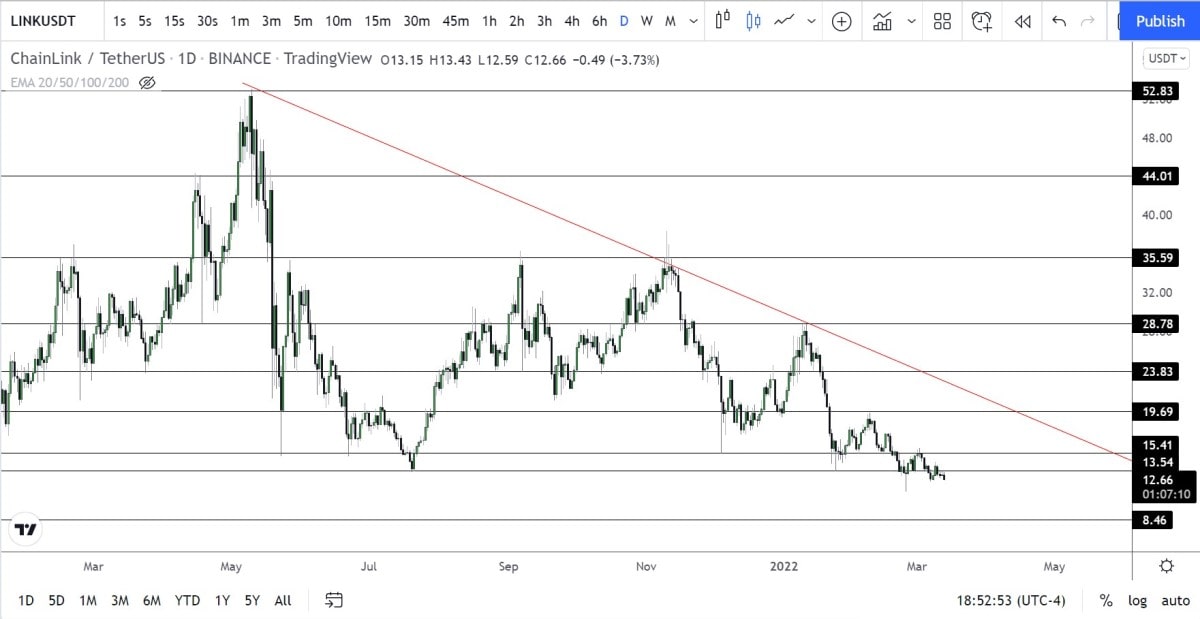
Task: Set date range to 1Y
Action: (x=223, y=600)
